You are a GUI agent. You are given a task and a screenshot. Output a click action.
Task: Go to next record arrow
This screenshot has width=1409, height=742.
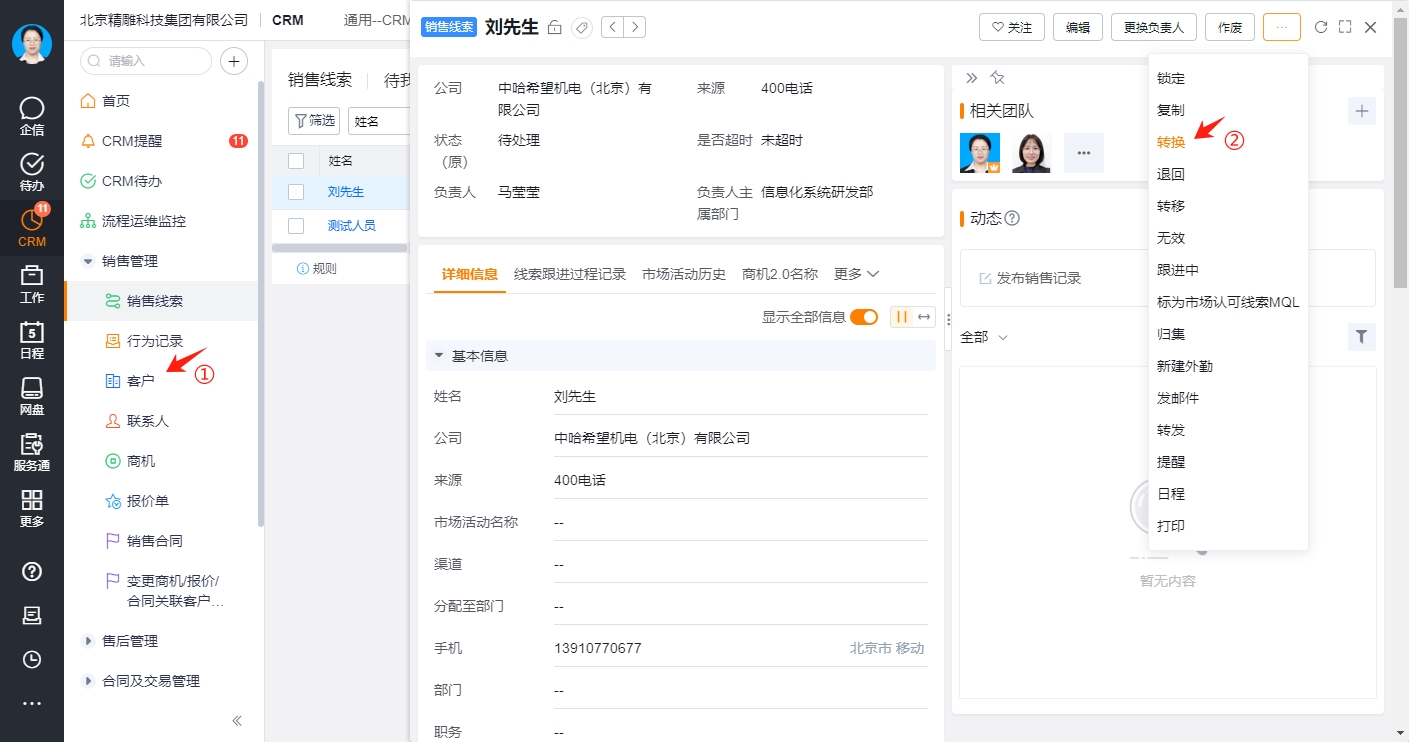coord(634,27)
